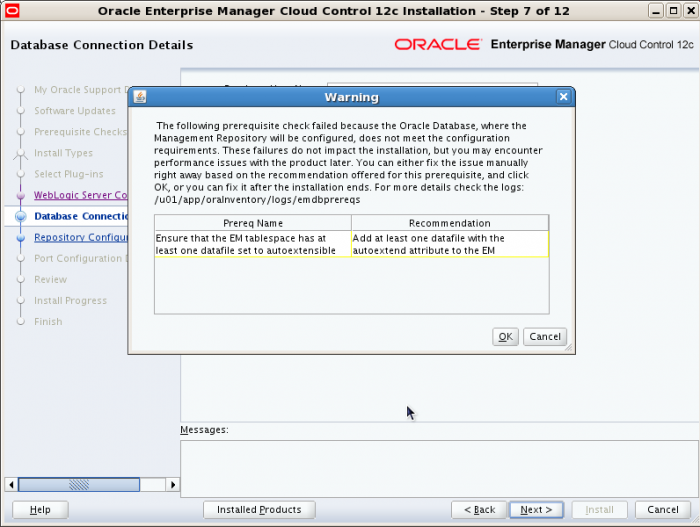Viewport: 700px width, 527px height.
Task: Select the EM tablespace autoextensible prereq cell
Action: tap(253, 244)
